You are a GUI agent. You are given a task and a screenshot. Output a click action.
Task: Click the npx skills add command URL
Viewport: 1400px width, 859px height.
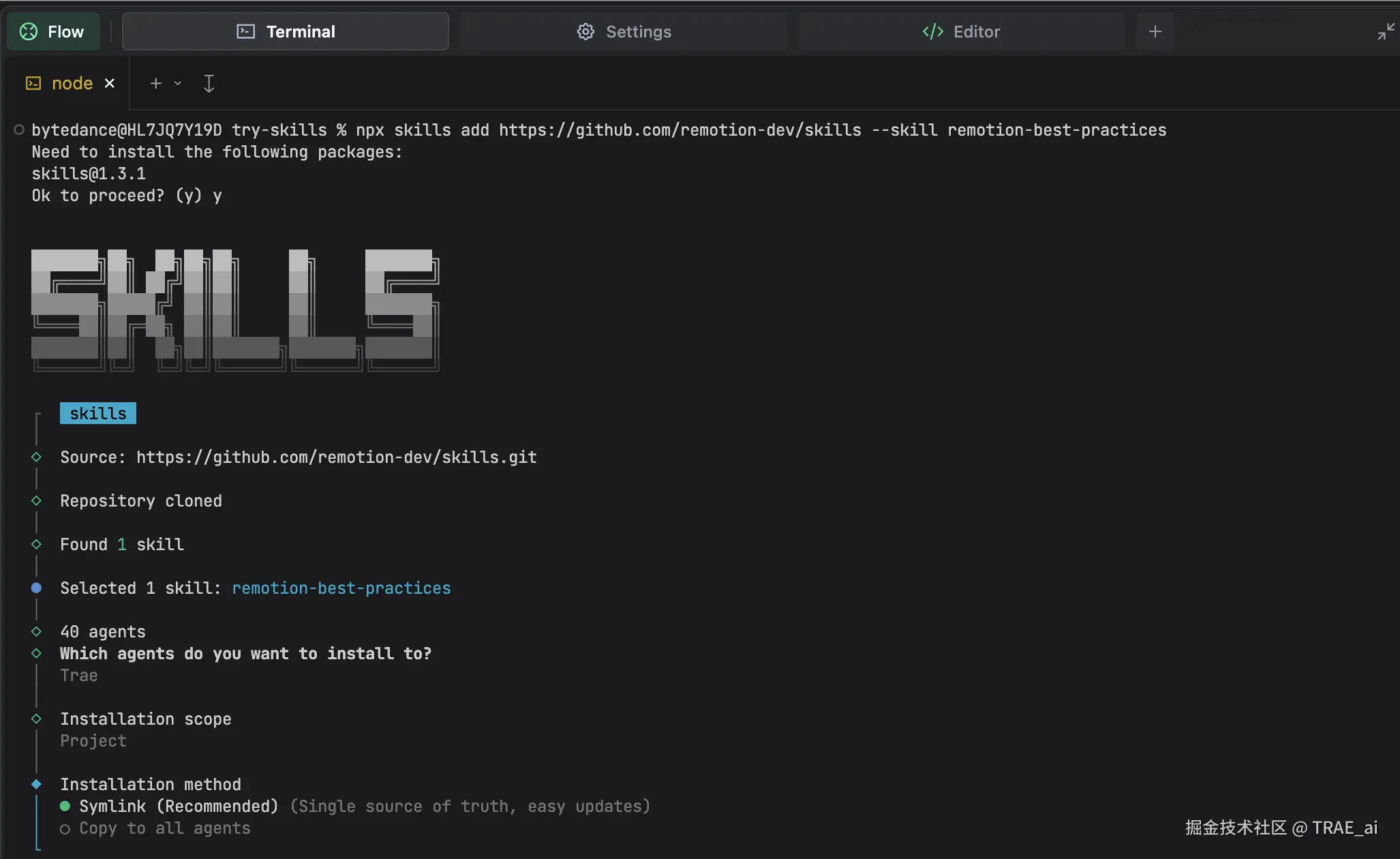680,130
